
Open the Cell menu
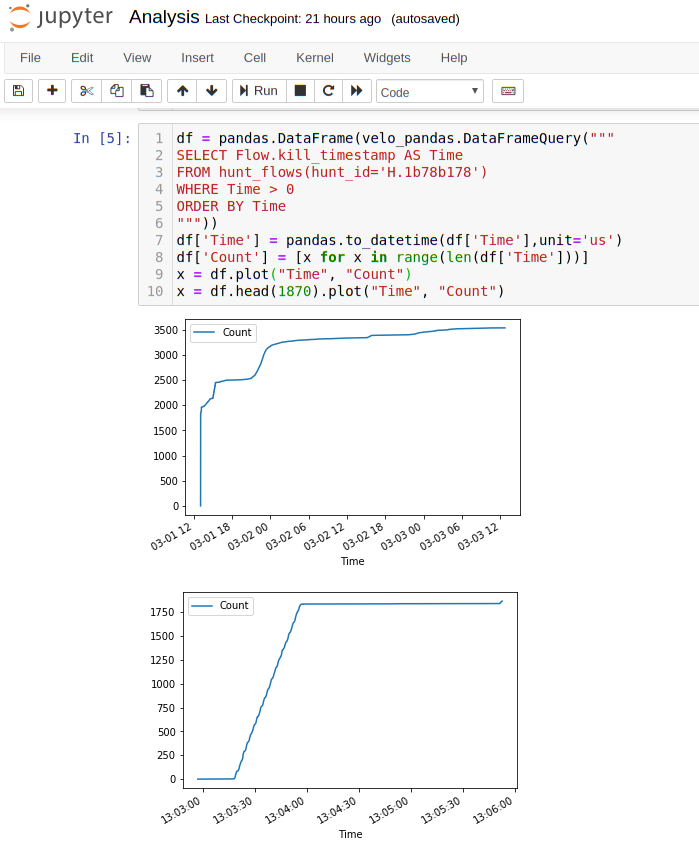click(255, 58)
